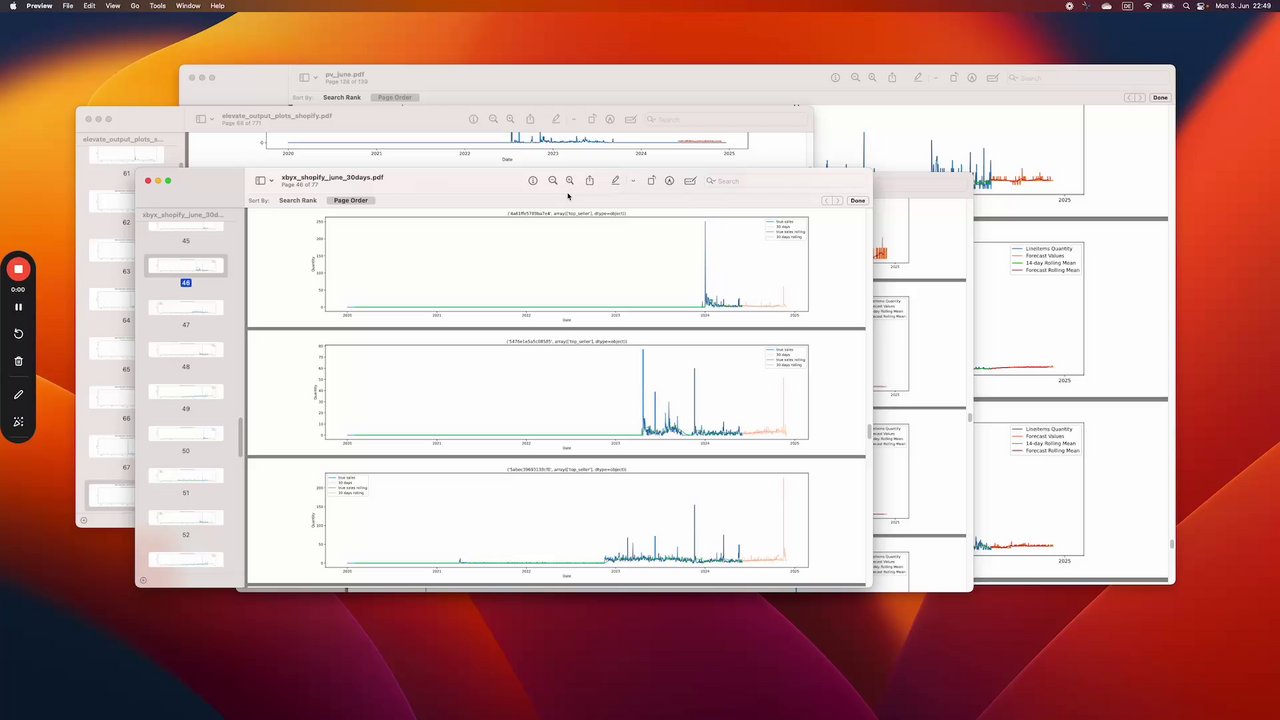Toggle sidebar view in pv_june.pdf window
This screenshot has width=1280, height=720.
click(304, 78)
